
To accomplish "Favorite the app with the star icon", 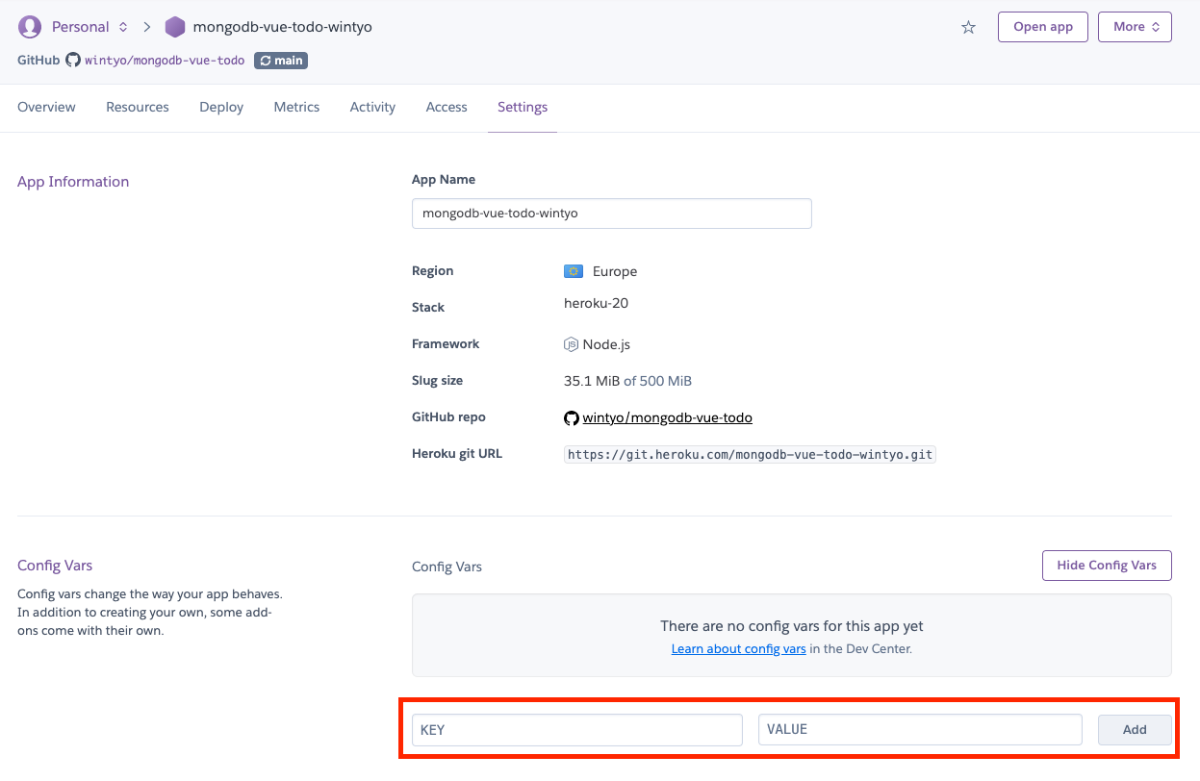I will (968, 27).
